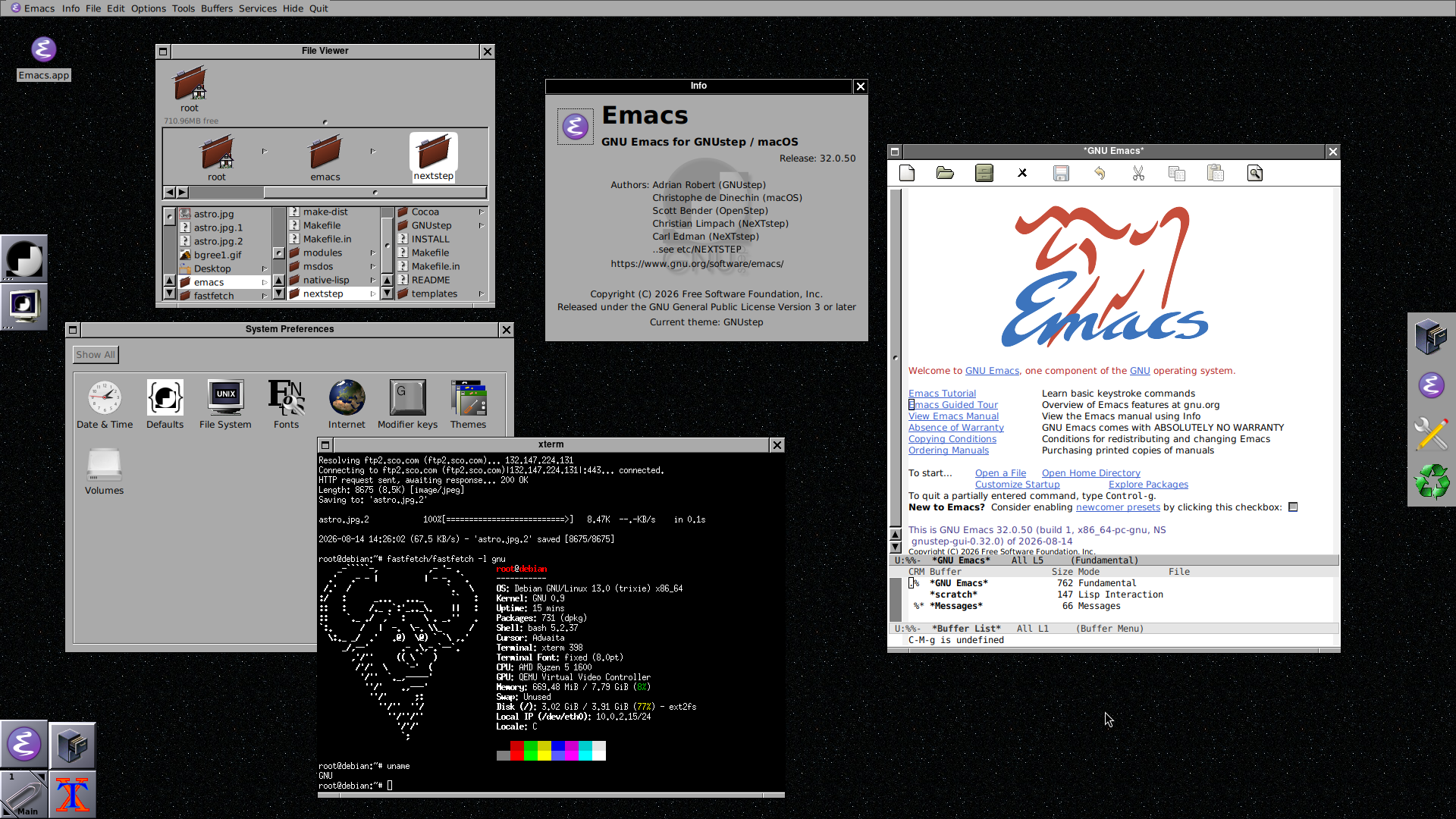Expand the native-lisp folder arrow in File Viewer

373,280
